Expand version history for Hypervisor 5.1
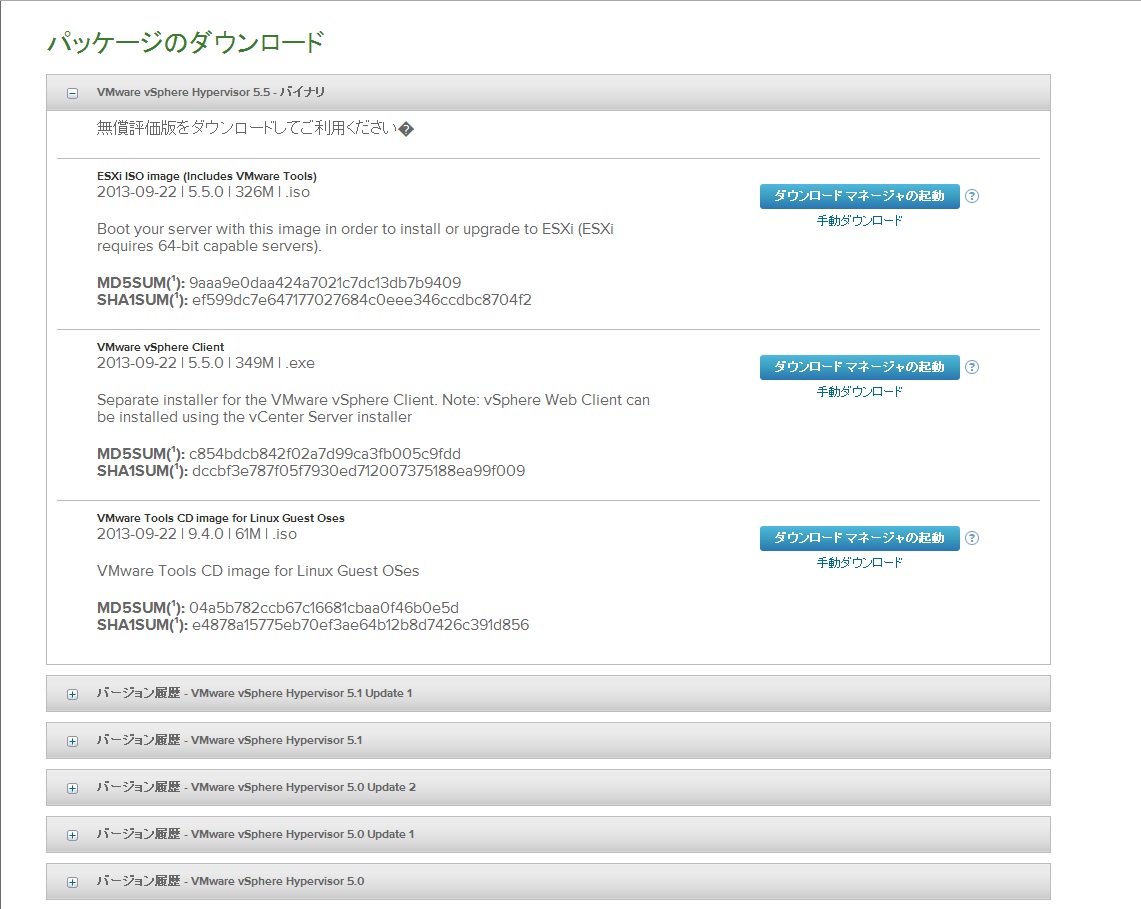The image size is (1141, 909). 72,742
